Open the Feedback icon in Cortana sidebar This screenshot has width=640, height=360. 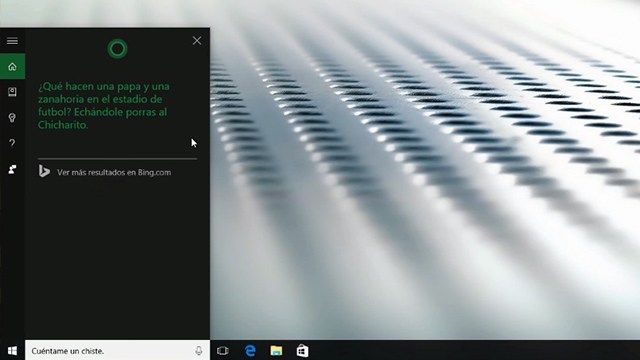coord(12,169)
